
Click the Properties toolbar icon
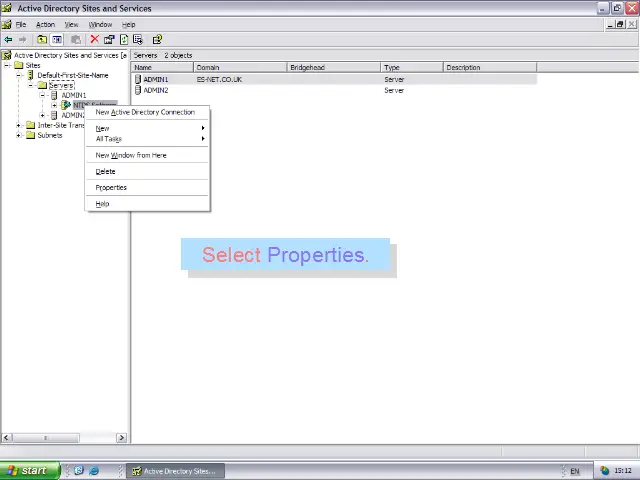109,40
